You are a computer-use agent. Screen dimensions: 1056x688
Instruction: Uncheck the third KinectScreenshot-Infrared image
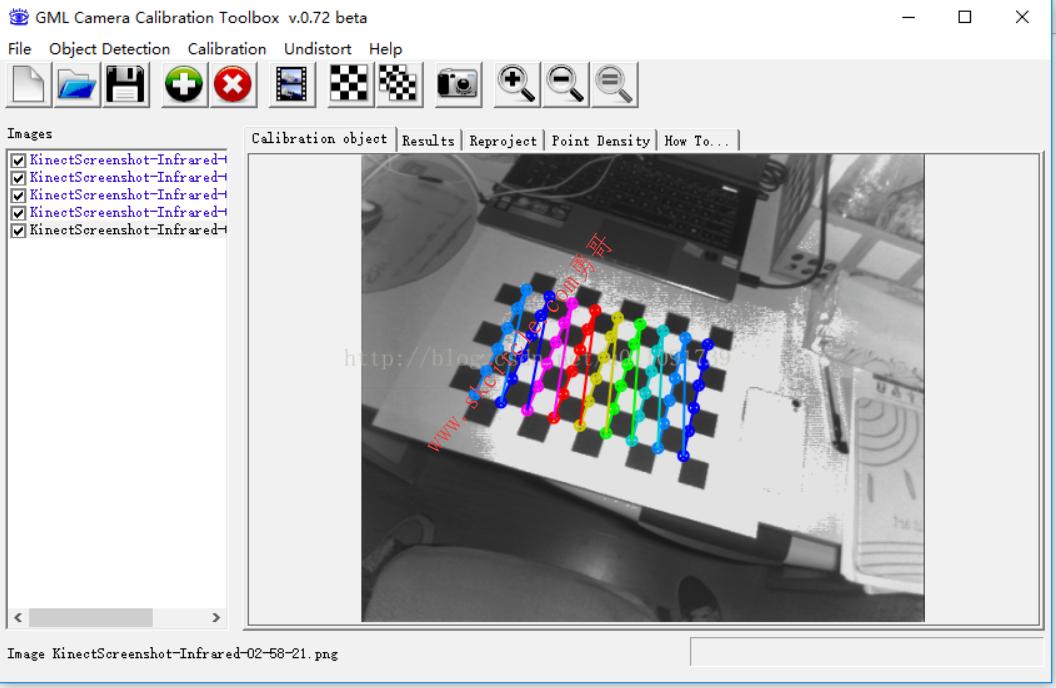(19, 196)
